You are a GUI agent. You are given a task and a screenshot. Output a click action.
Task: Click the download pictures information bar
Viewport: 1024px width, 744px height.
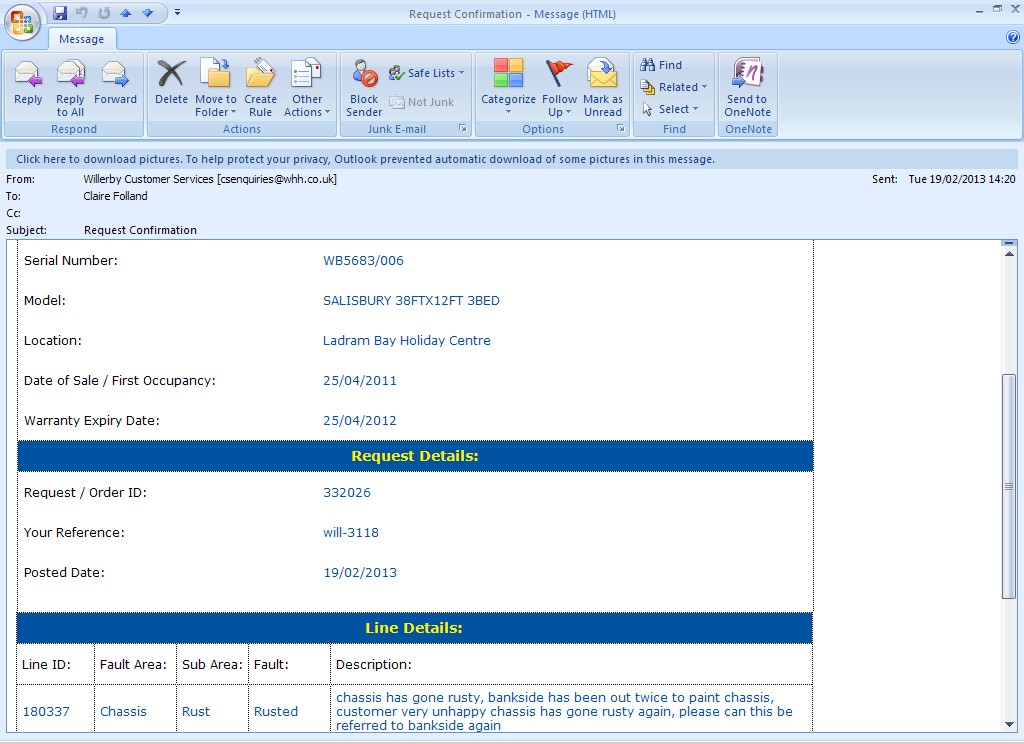click(365, 159)
